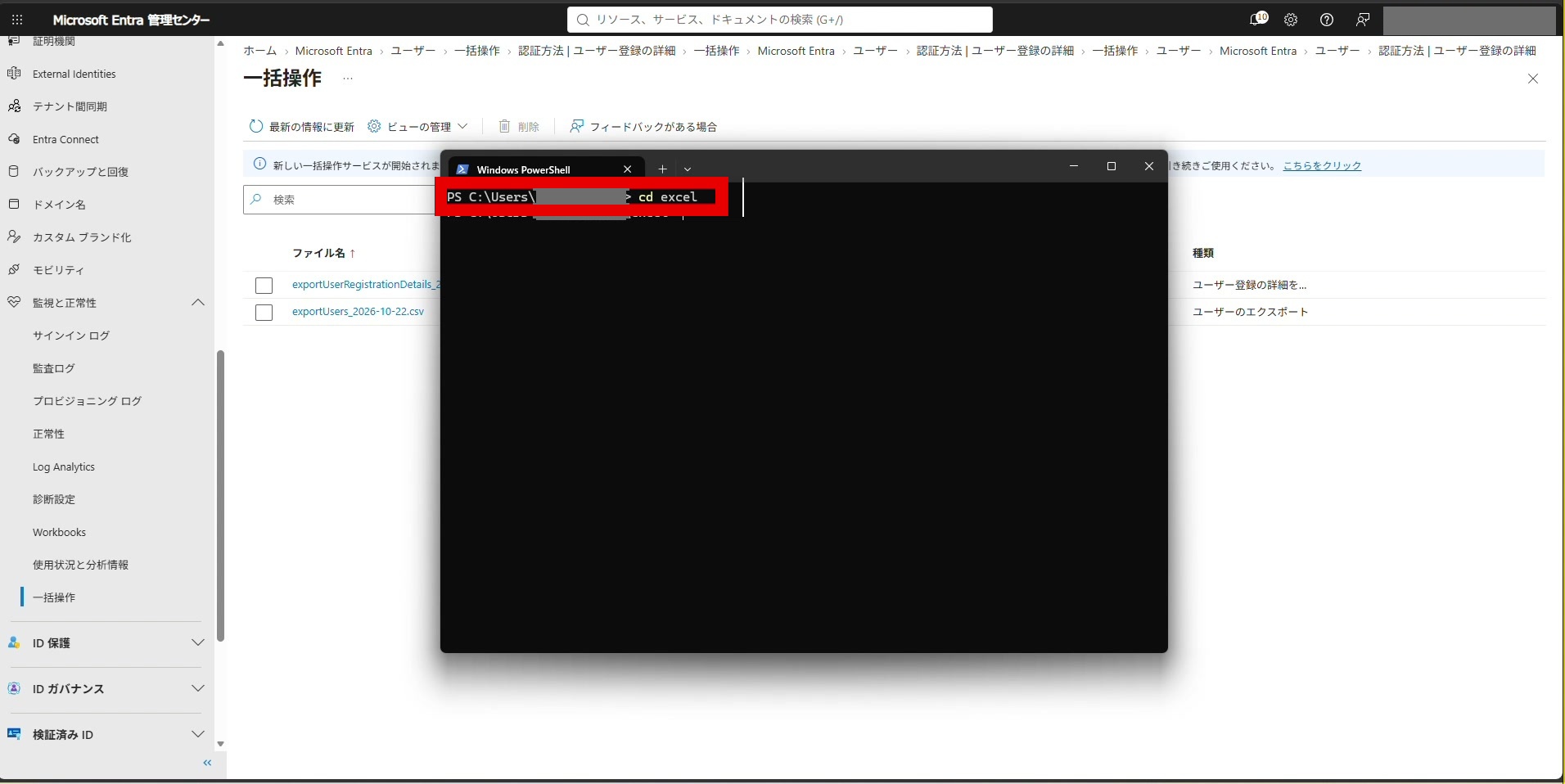Open Log Analytics in sidebar

click(x=64, y=466)
